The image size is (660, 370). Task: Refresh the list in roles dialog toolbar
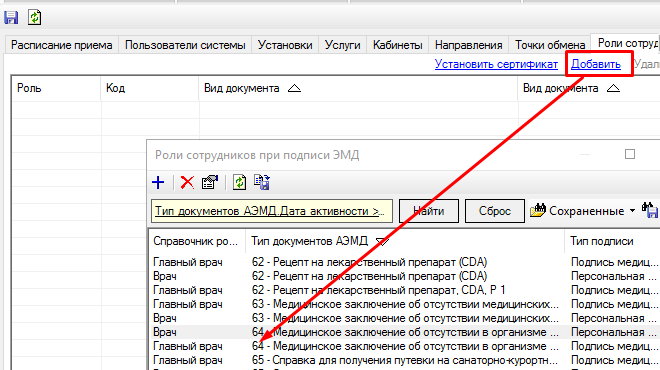coord(240,182)
